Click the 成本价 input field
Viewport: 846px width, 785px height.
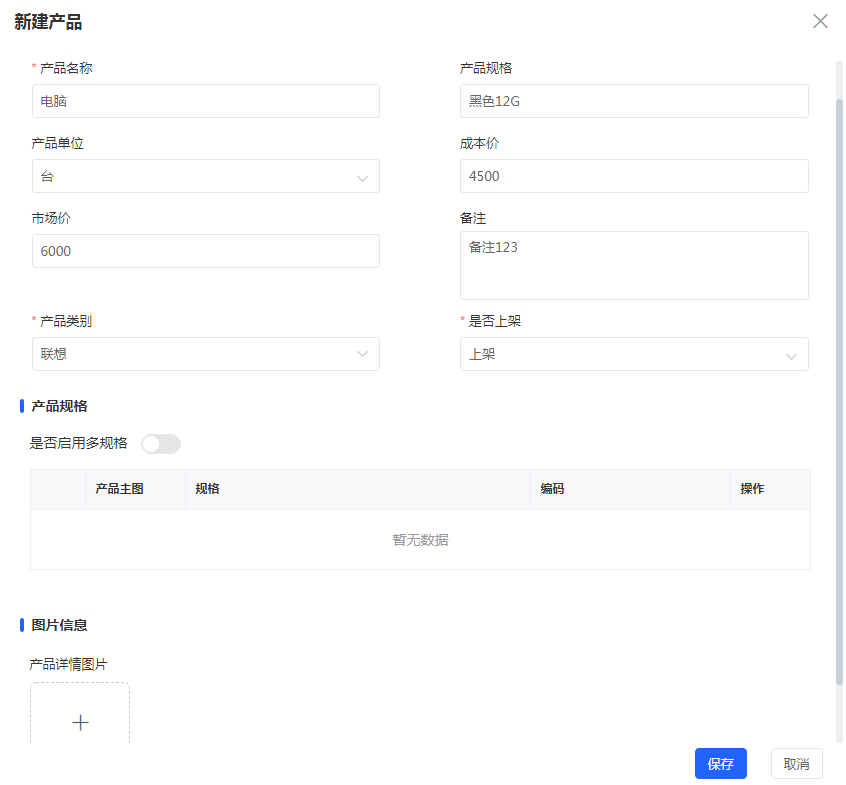[x=634, y=176]
